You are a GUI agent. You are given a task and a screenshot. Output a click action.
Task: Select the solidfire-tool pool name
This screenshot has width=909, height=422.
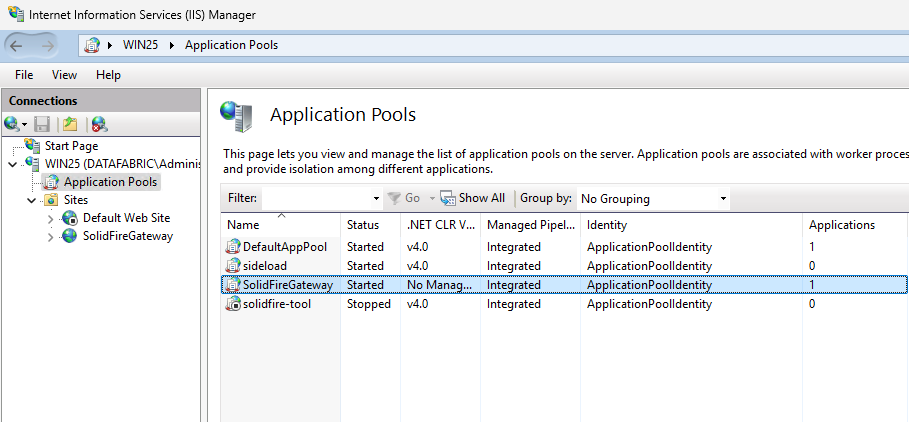click(x=277, y=304)
